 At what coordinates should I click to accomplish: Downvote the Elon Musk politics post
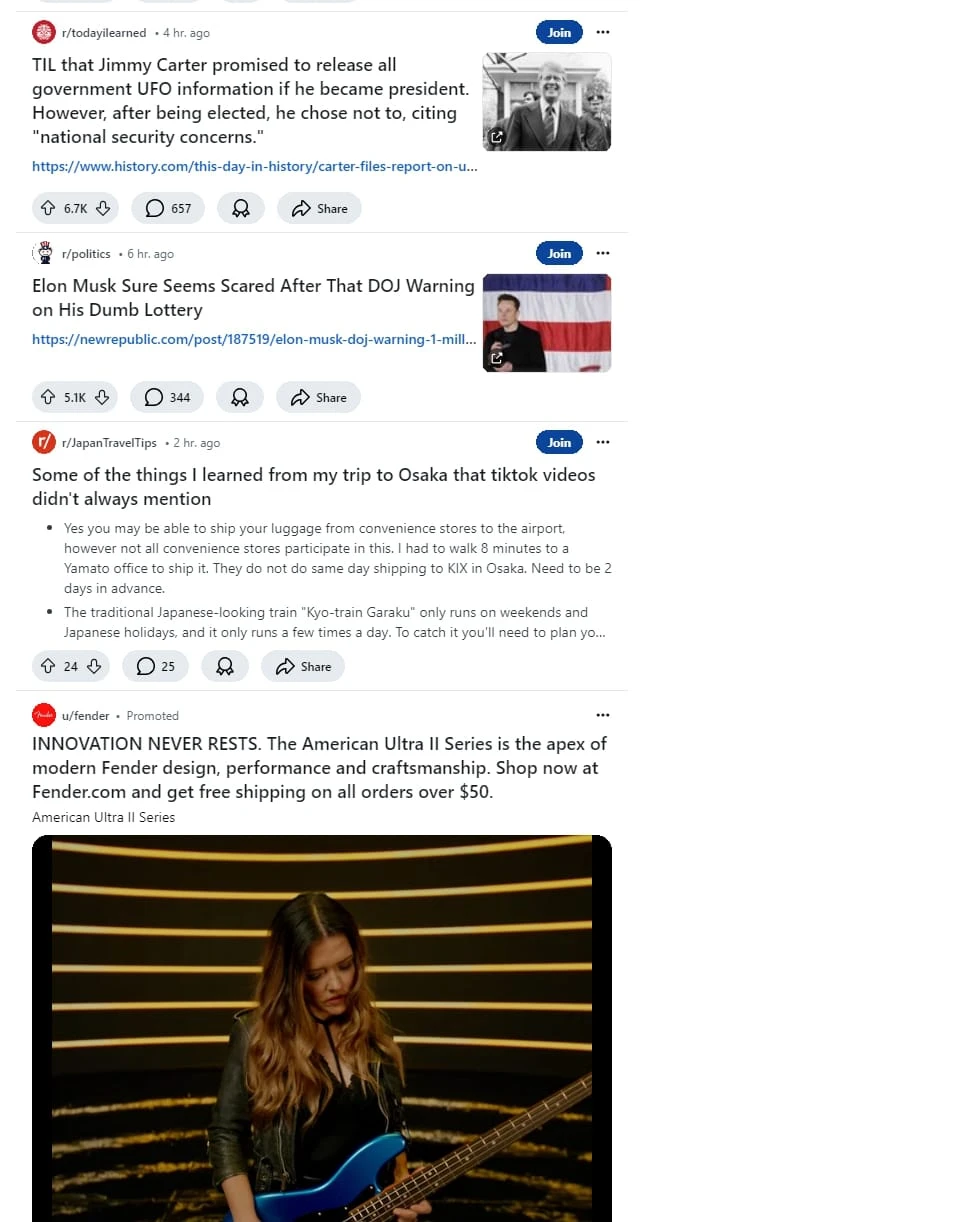click(102, 397)
